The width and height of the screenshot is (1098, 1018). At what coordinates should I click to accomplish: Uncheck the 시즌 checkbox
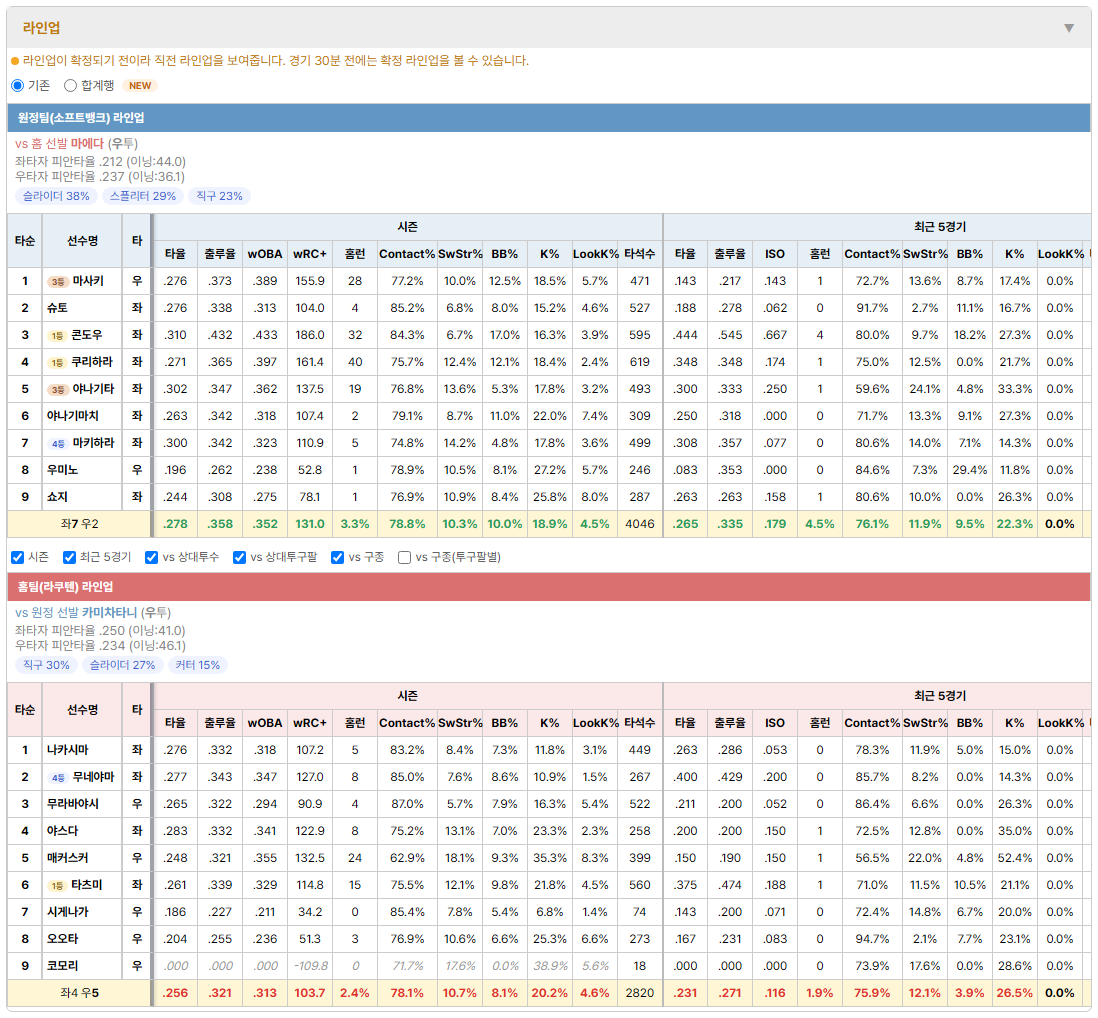pos(18,557)
